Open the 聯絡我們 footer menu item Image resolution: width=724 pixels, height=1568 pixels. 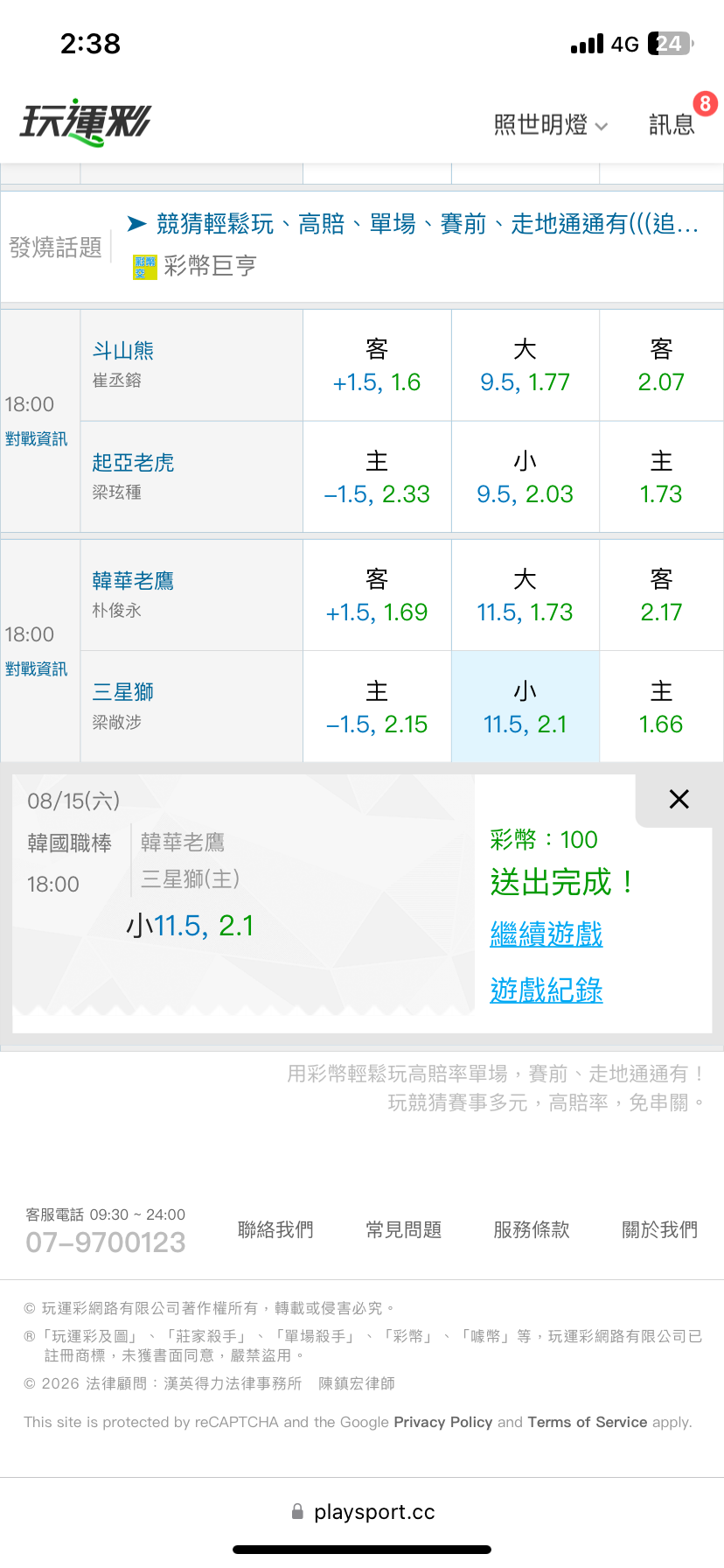coord(275,1229)
